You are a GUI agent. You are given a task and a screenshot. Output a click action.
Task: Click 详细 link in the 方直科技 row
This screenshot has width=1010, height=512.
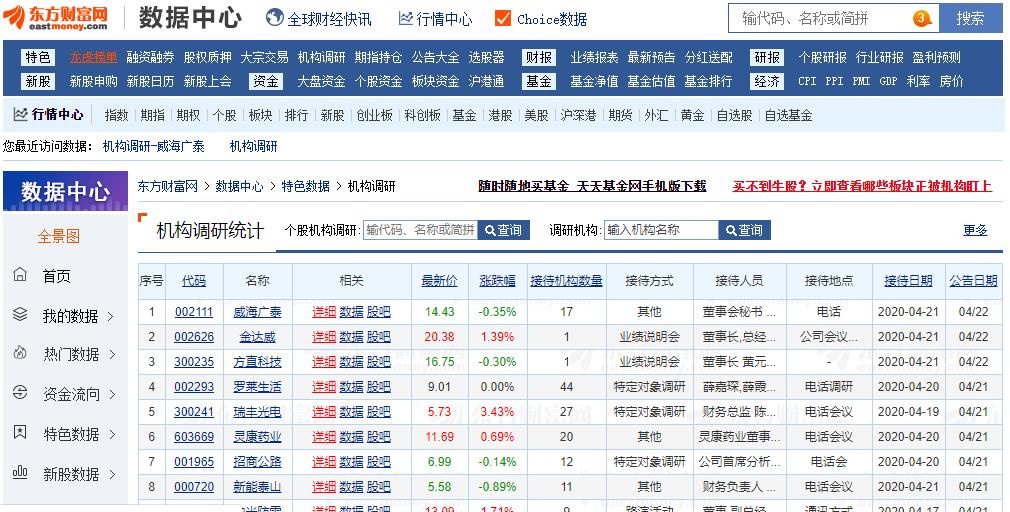tap(324, 362)
